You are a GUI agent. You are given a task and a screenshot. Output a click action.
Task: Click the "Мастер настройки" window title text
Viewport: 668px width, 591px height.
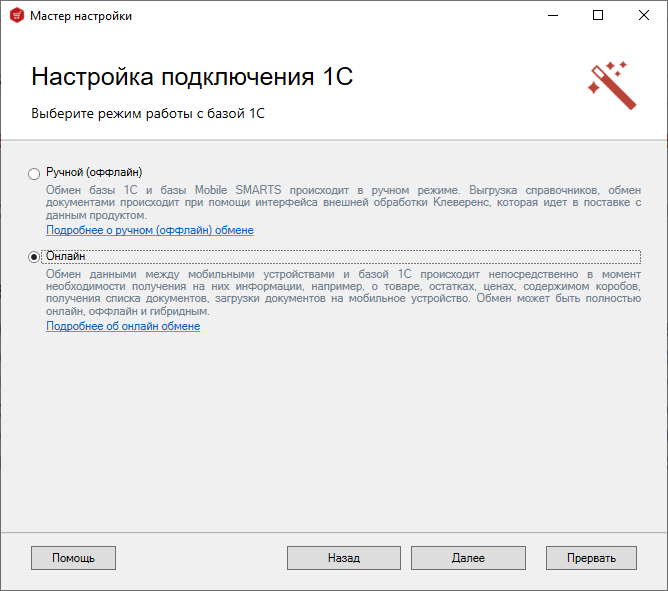(81, 16)
